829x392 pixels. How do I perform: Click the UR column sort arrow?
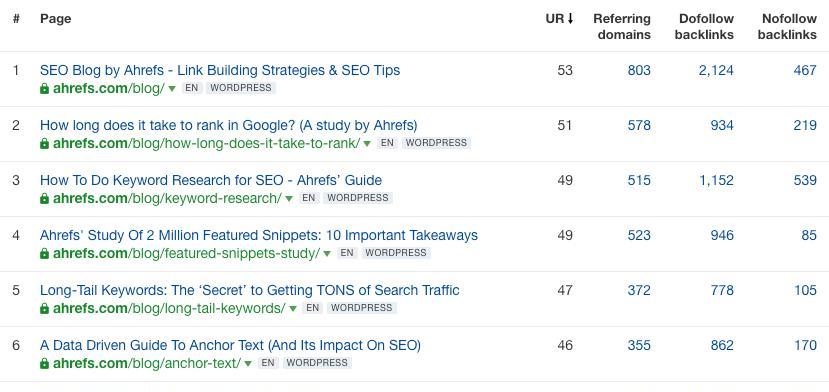point(570,19)
